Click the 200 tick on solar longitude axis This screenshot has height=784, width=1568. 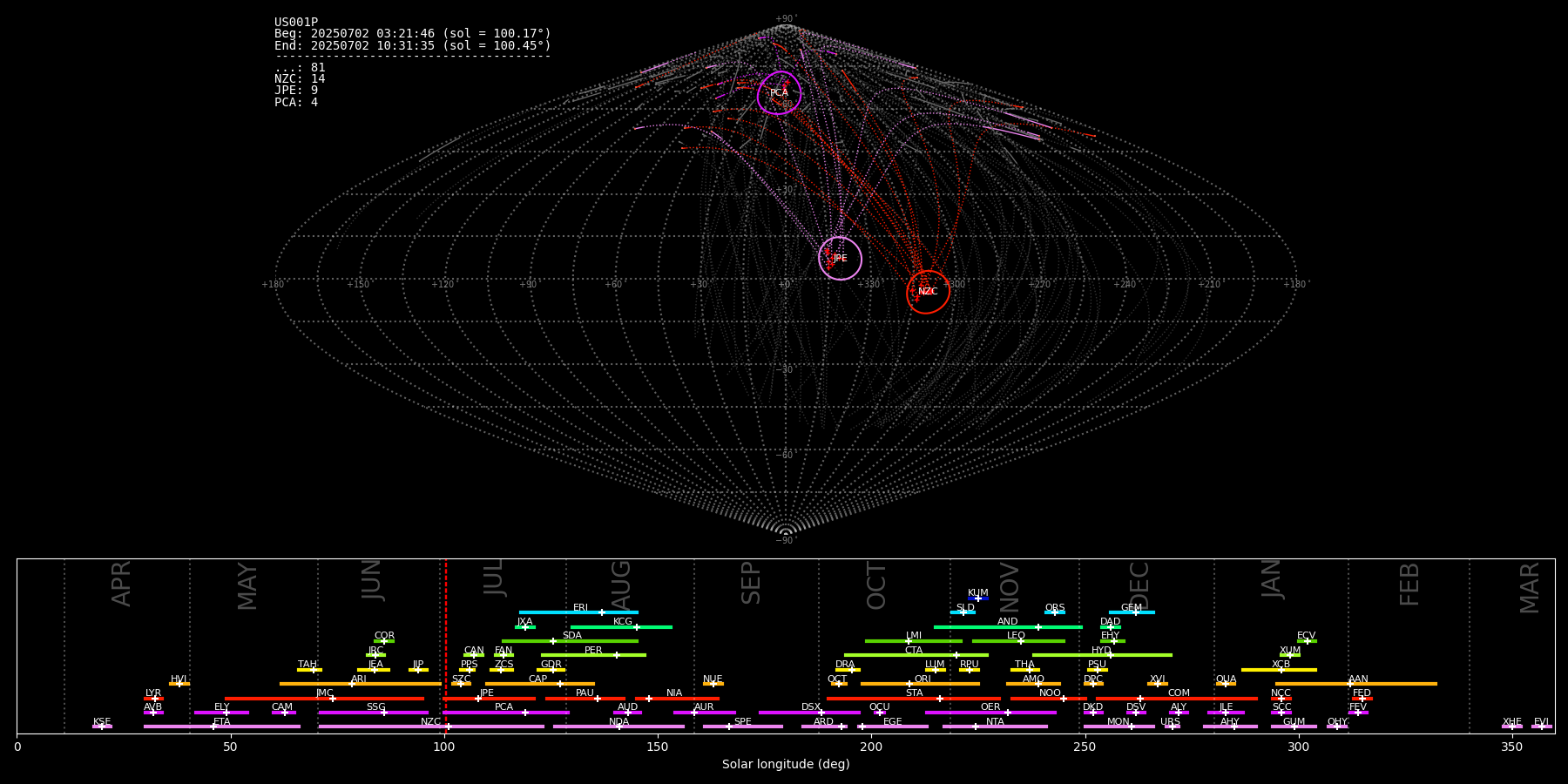click(871, 747)
